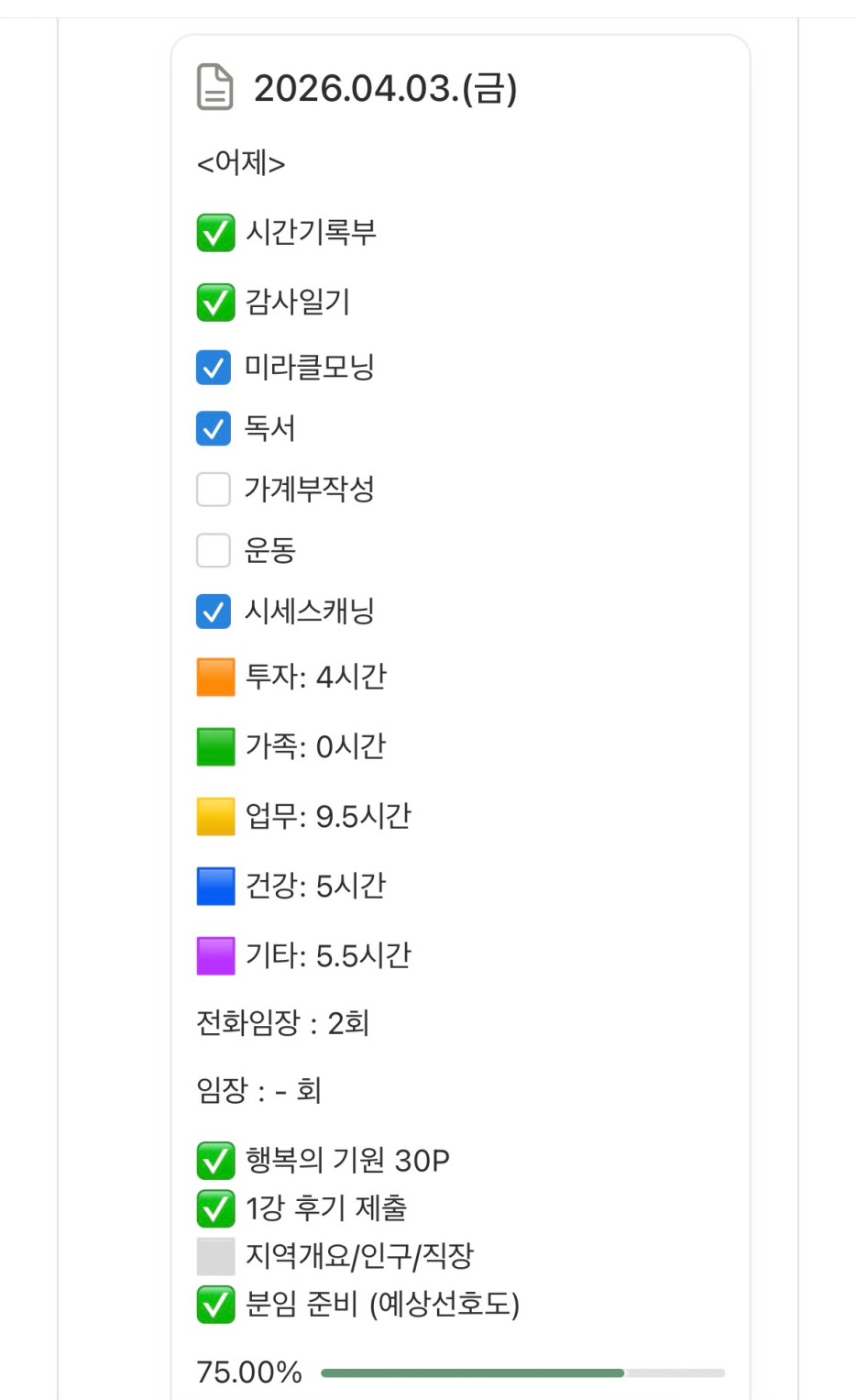Click the green check emoji beside 감사일기
Screen dimensions: 856x1400
tap(215, 303)
